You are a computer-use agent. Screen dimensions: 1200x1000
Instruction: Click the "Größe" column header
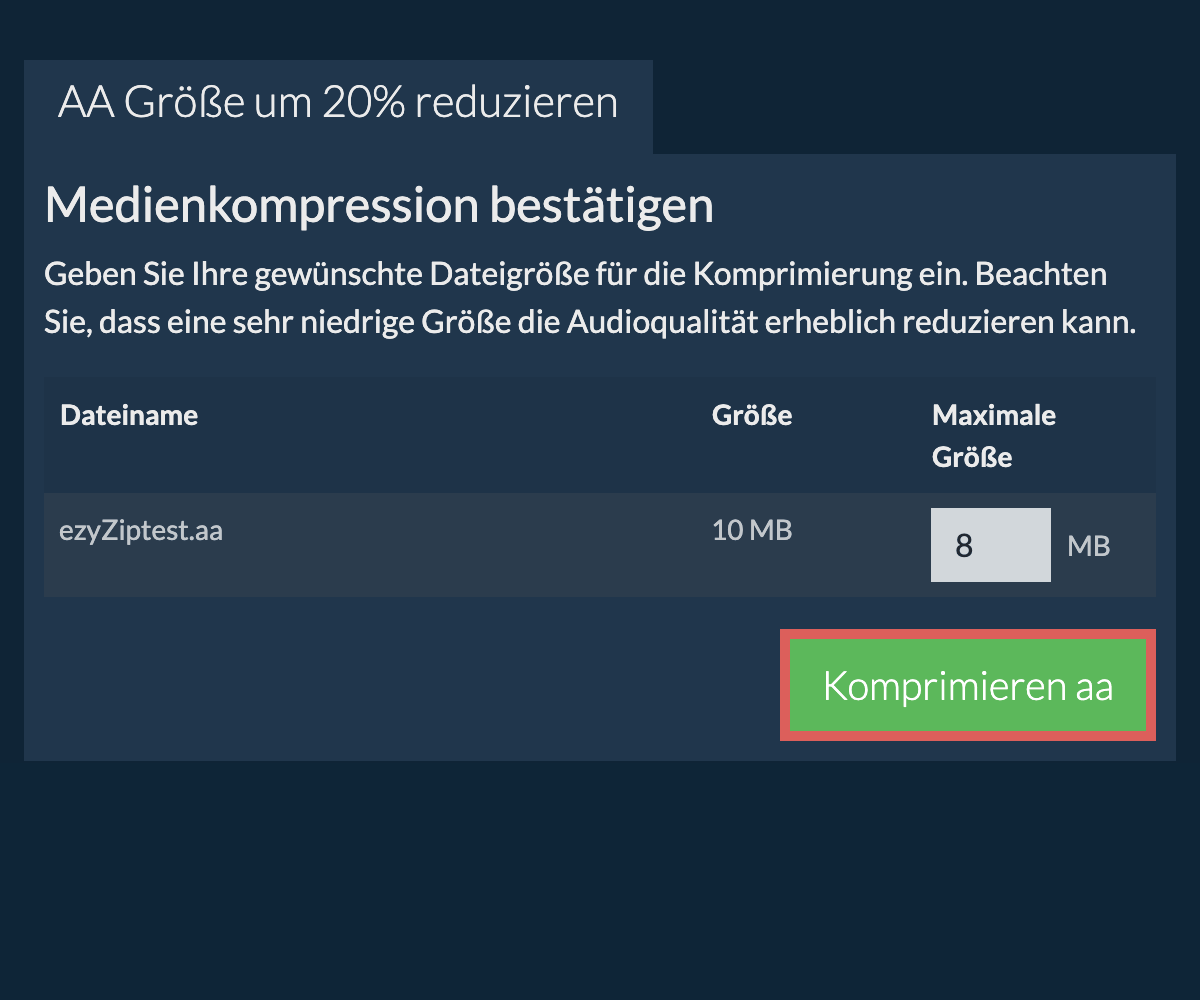coord(752,415)
